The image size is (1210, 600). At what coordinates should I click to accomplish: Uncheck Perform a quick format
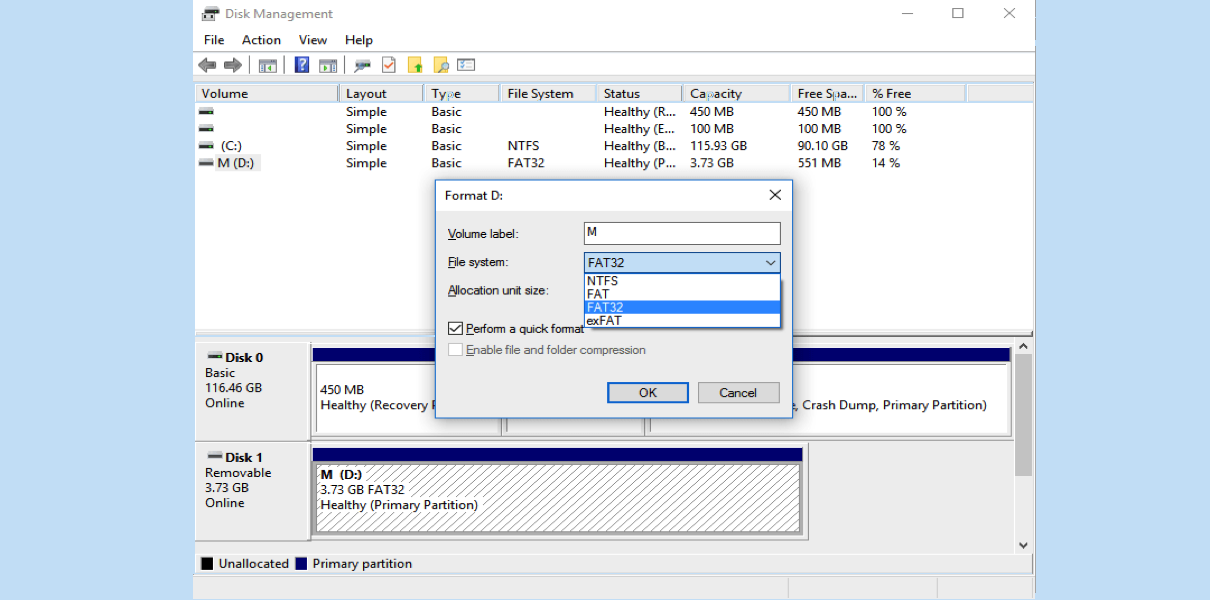pos(456,329)
